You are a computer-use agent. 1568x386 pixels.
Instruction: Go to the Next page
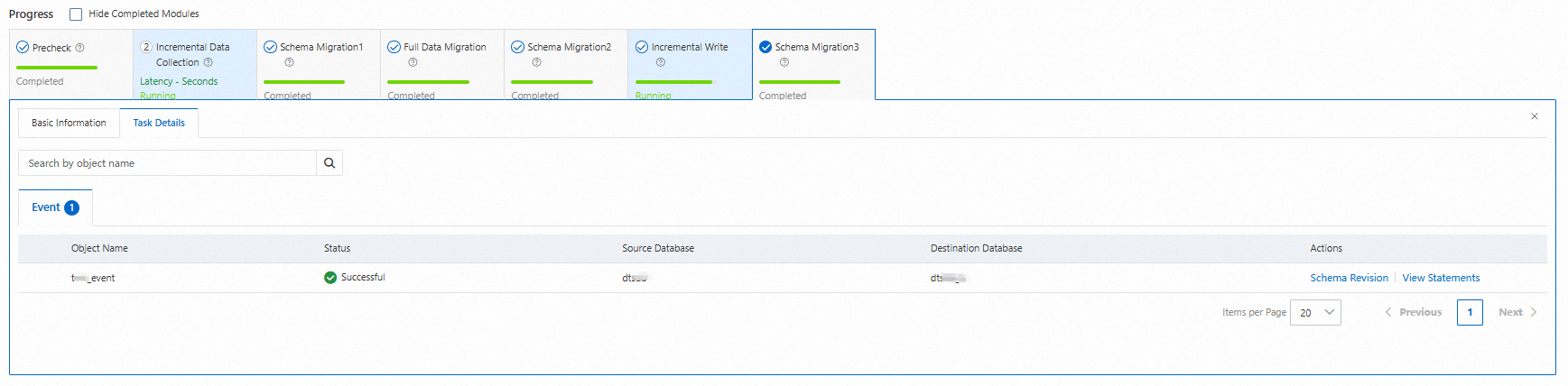(x=1517, y=312)
